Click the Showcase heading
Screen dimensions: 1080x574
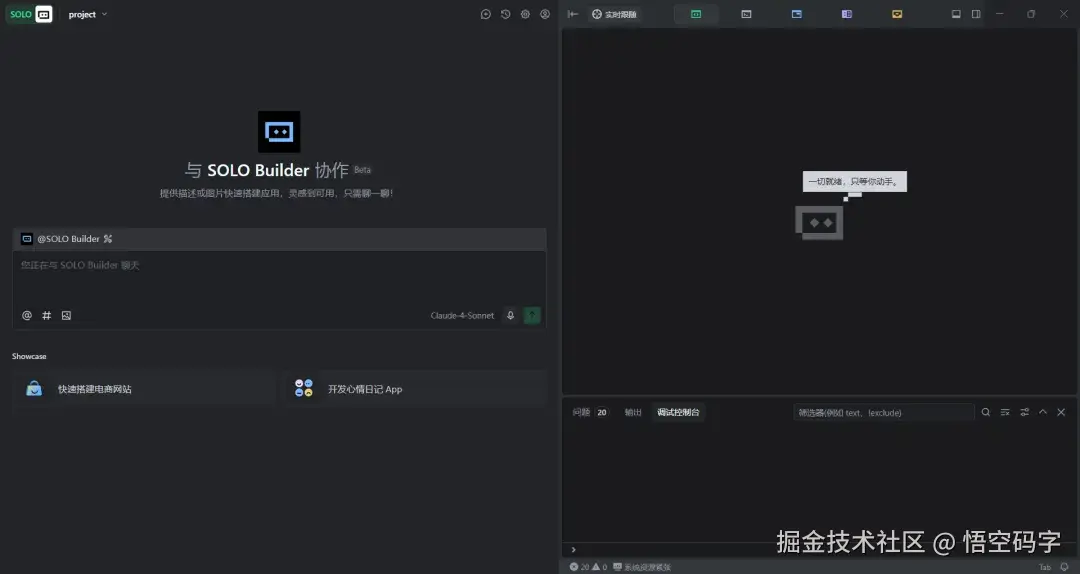[x=29, y=356]
